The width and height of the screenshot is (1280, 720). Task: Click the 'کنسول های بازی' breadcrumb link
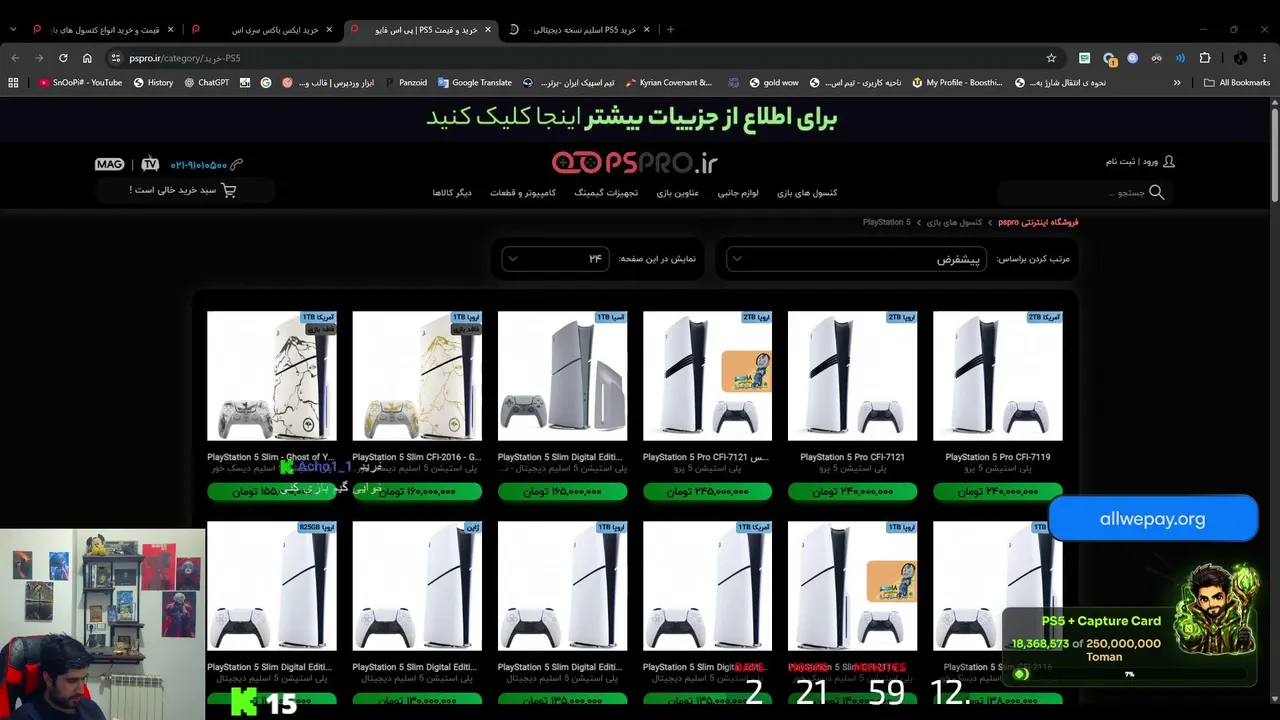click(x=954, y=222)
